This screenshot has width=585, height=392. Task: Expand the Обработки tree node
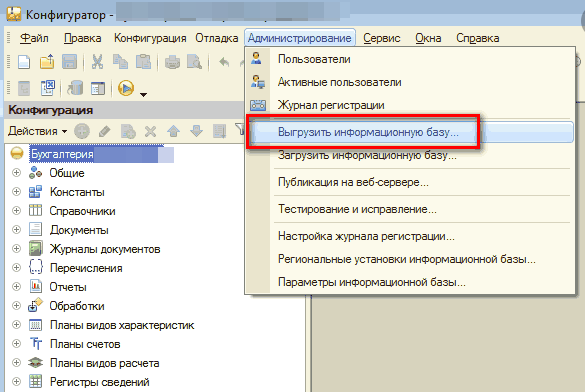(x=16, y=306)
